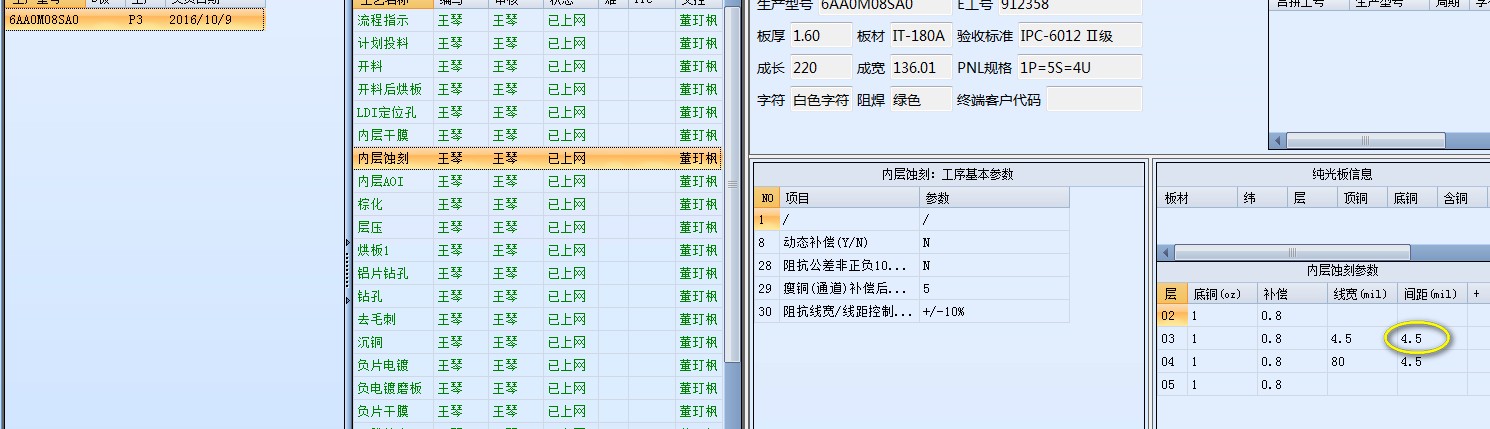
Task: Click left arrow of 纯光板信息 horizontal scrollbar
Action: click(1166, 253)
